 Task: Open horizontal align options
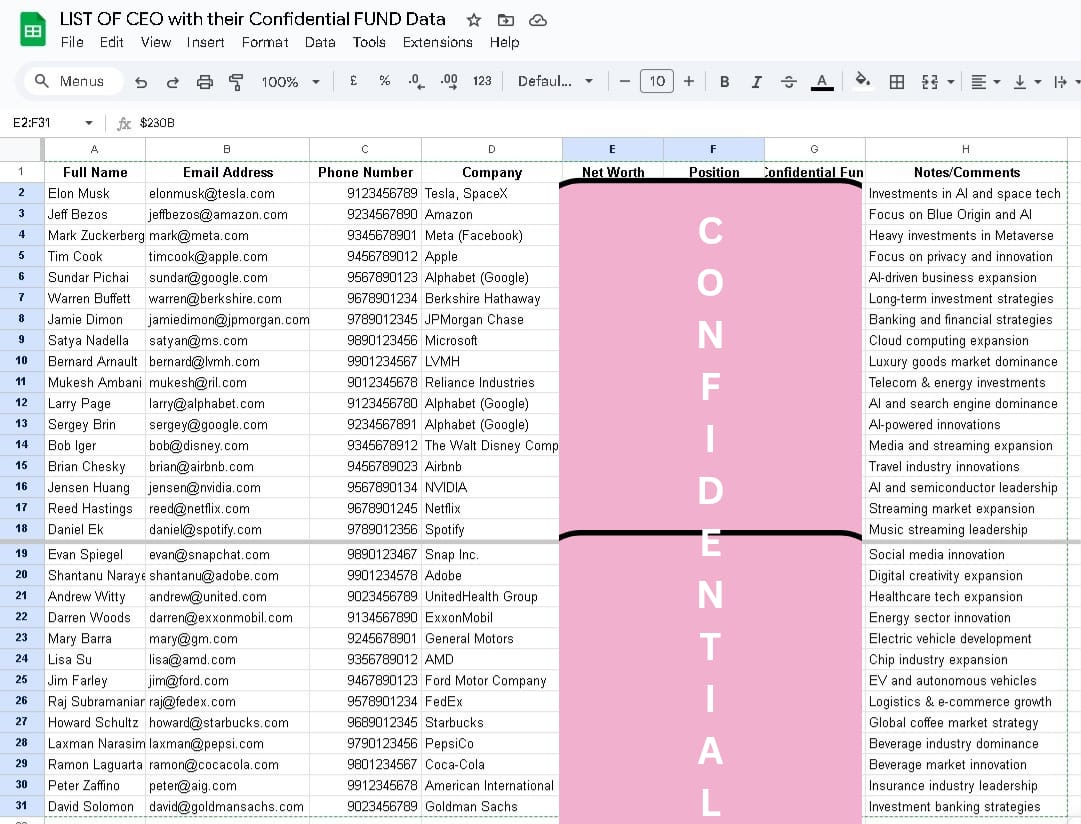[x=985, y=82]
